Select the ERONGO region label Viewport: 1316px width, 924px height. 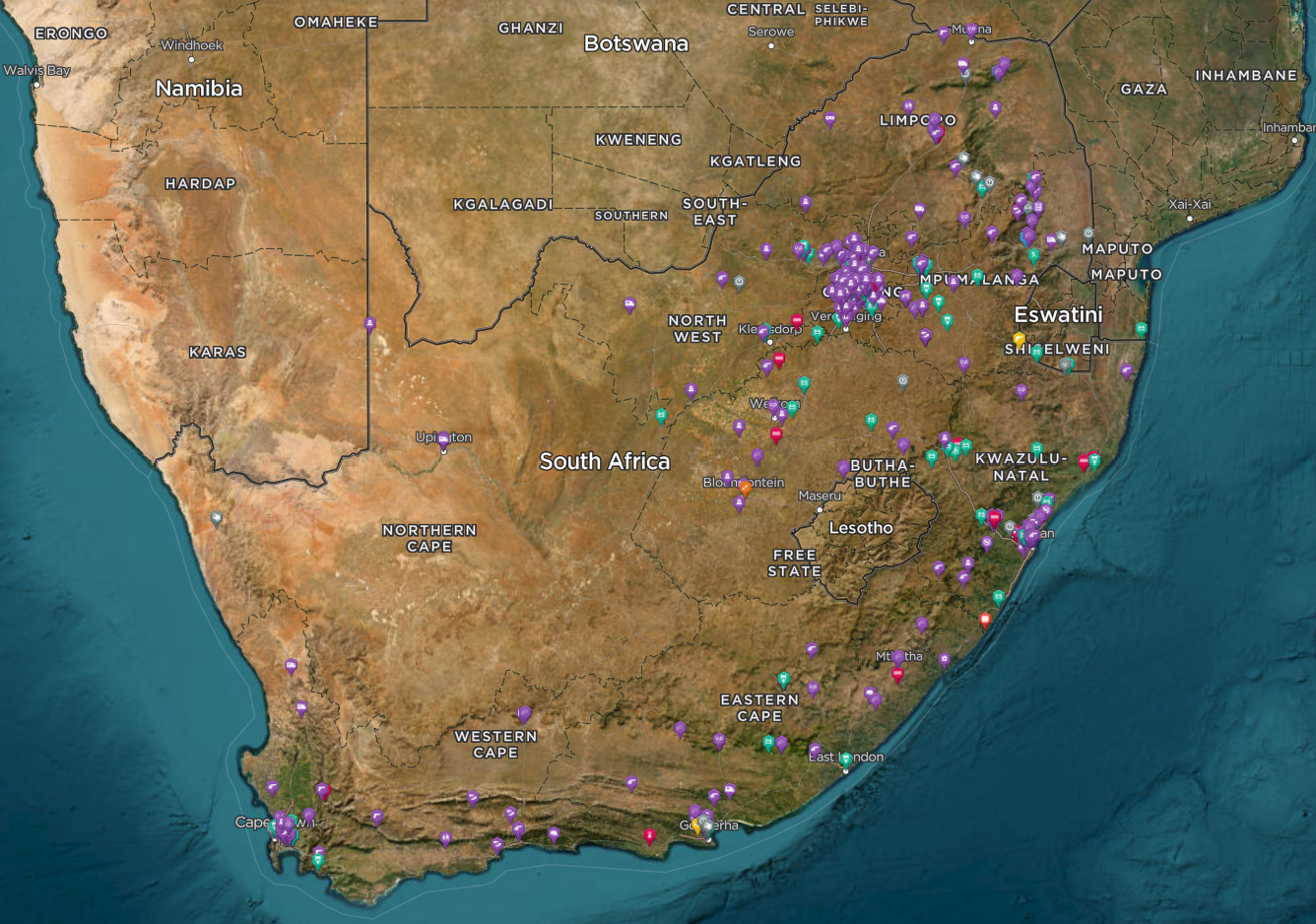click(71, 33)
